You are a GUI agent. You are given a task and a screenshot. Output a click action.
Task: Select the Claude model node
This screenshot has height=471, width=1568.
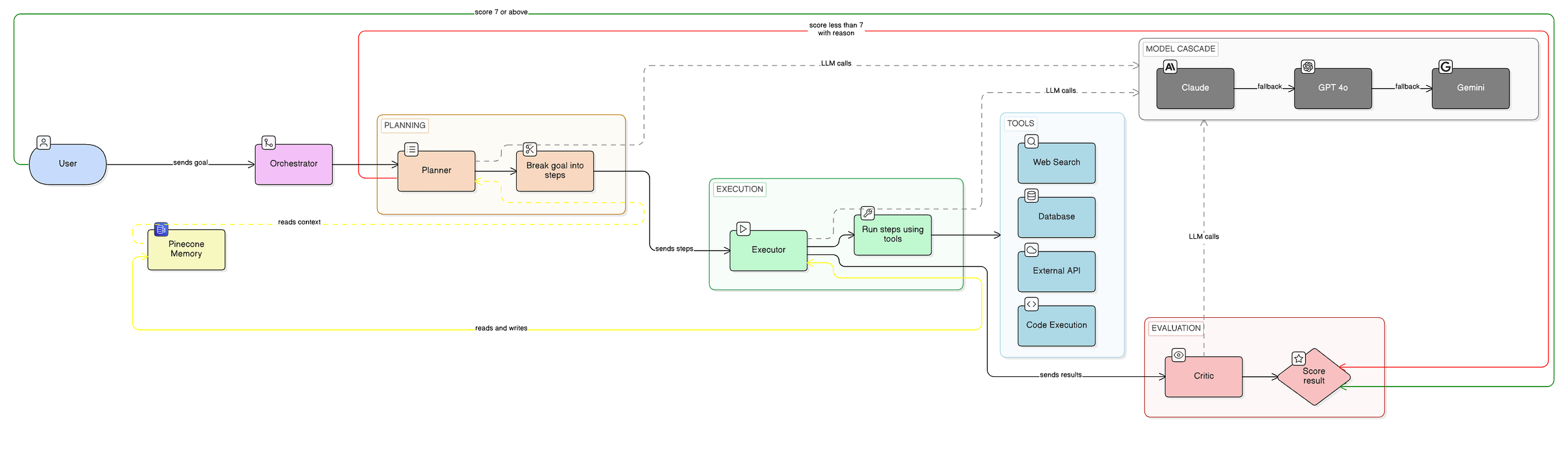pyautogui.click(x=1195, y=88)
